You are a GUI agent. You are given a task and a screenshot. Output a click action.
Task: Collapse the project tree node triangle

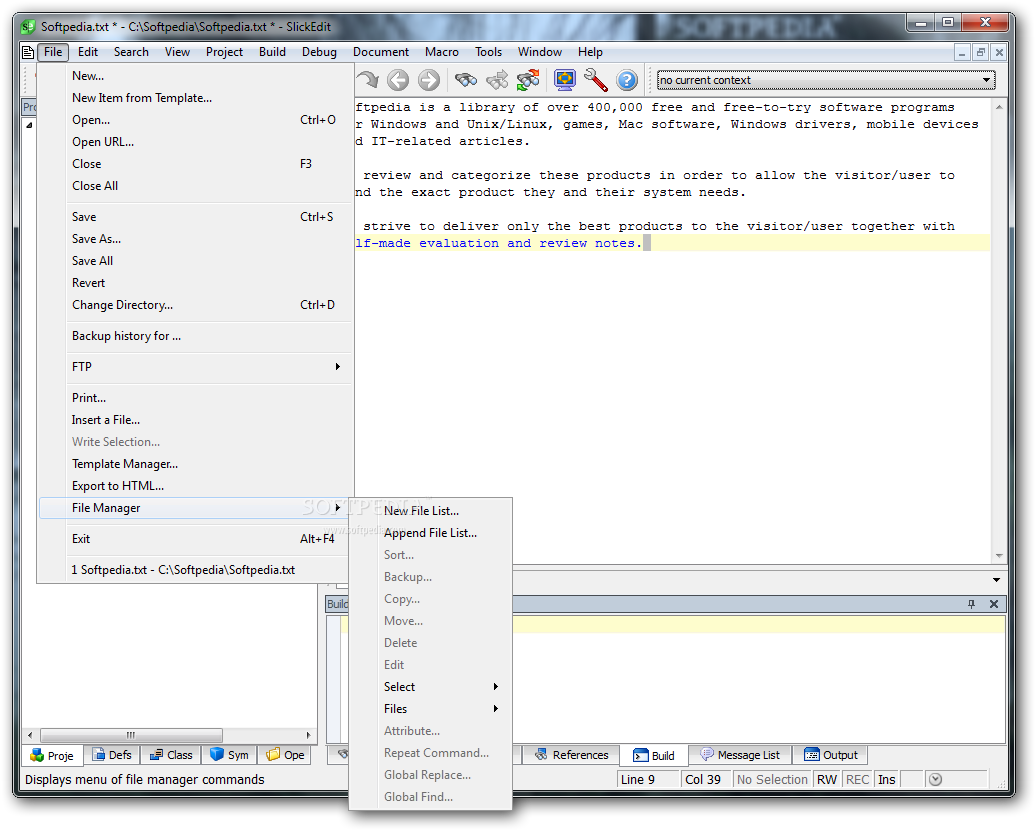(x=29, y=125)
